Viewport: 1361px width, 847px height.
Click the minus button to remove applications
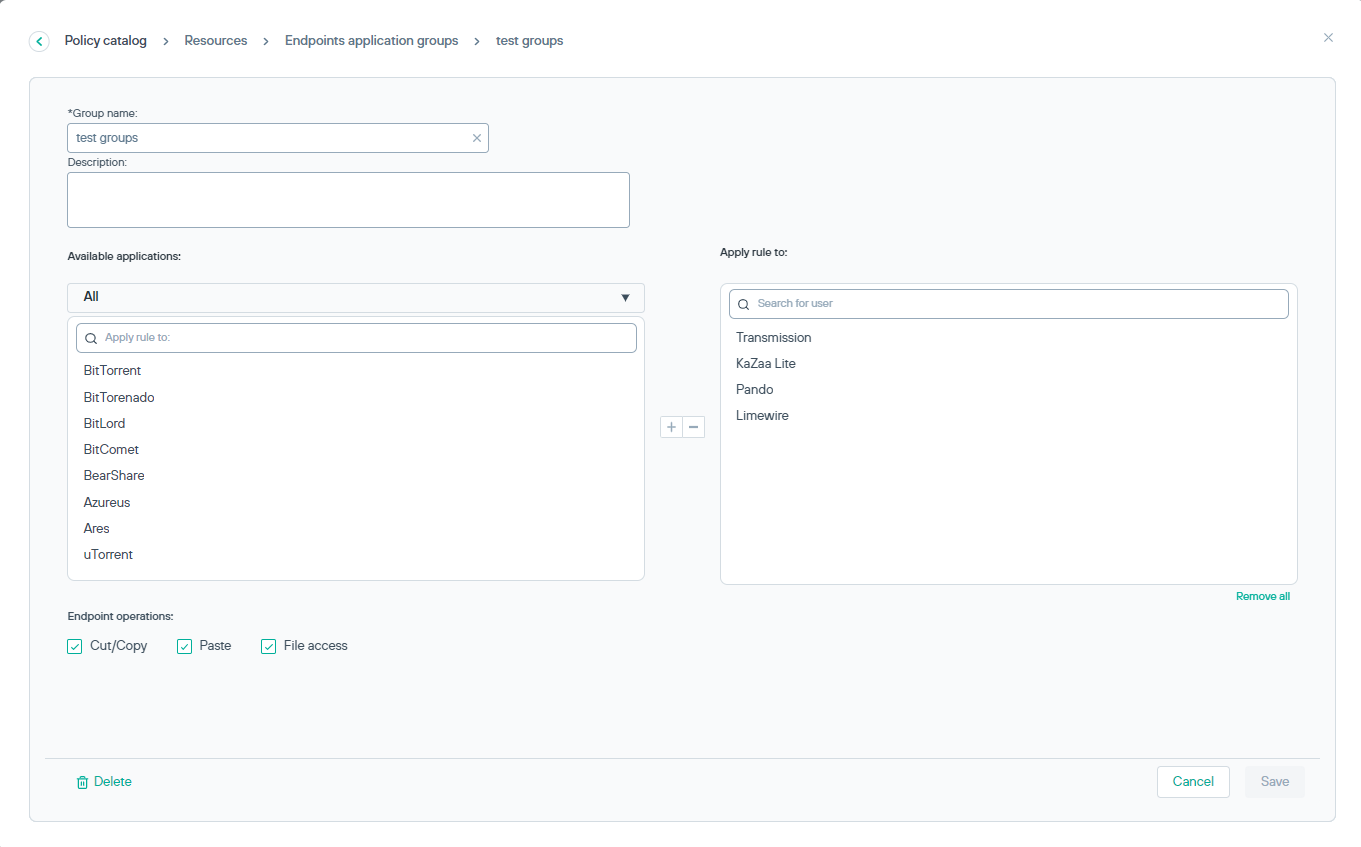[694, 426]
